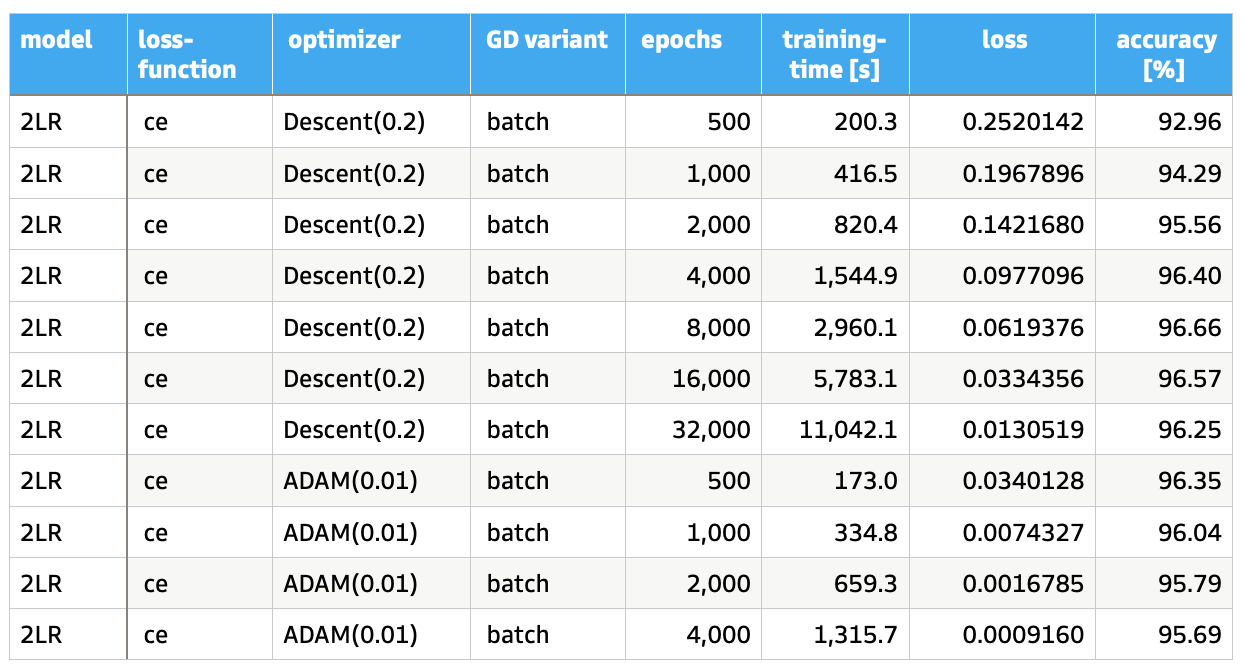Select the training-time cell 173.0
1252x672 pixels.
[867, 481]
